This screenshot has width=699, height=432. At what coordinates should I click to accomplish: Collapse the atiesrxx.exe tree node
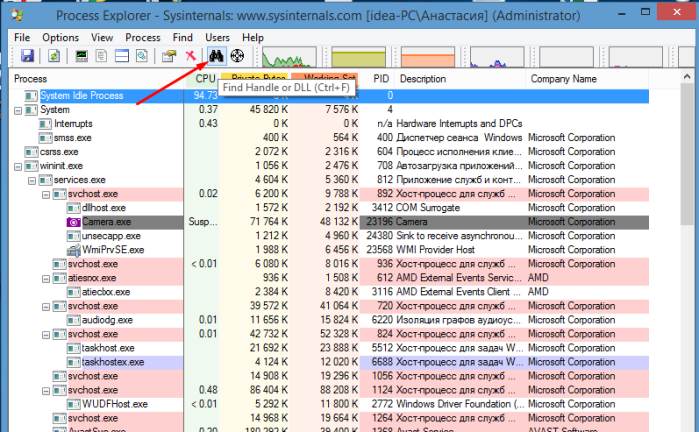tap(45, 279)
